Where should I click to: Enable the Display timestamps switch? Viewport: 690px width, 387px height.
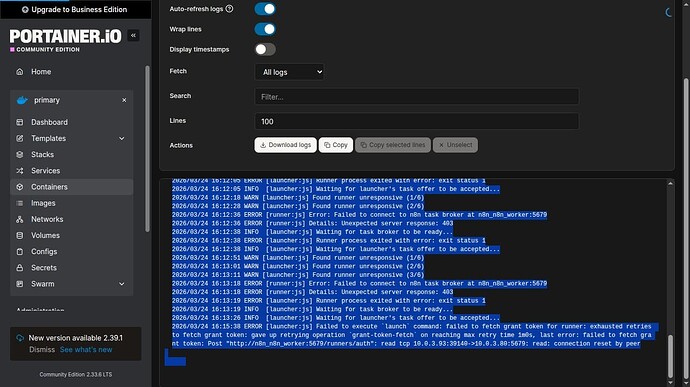tap(265, 49)
